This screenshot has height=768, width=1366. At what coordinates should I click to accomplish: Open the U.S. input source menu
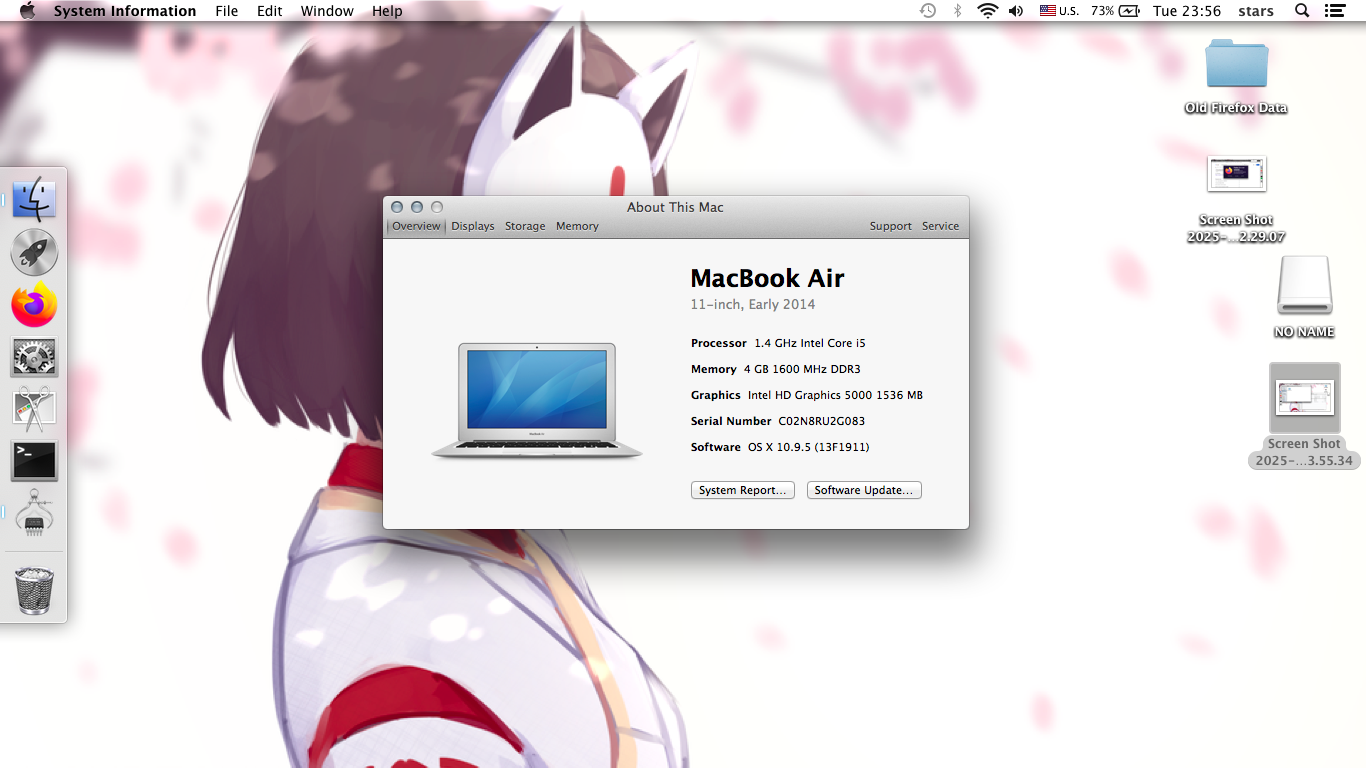point(1060,11)
